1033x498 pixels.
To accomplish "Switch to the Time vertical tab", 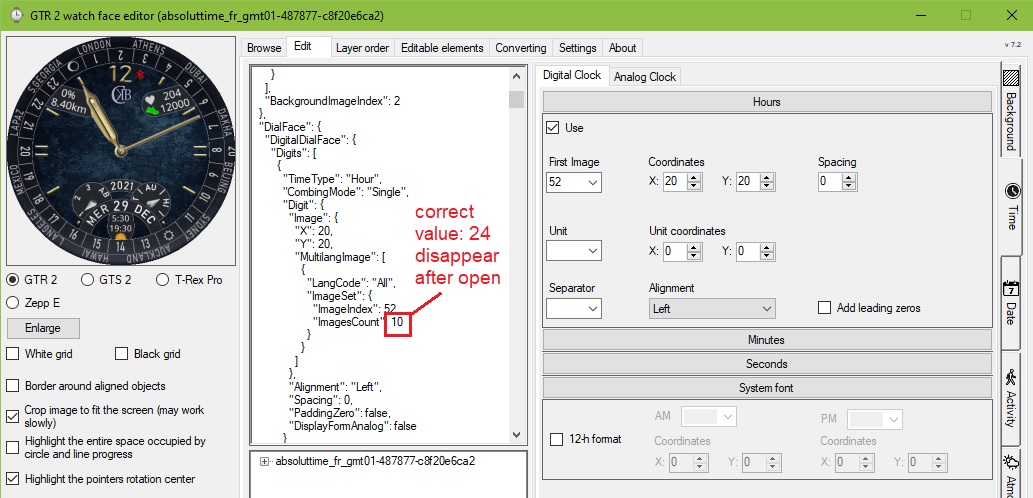I will pyautogui.click(x=1011, y=206).
